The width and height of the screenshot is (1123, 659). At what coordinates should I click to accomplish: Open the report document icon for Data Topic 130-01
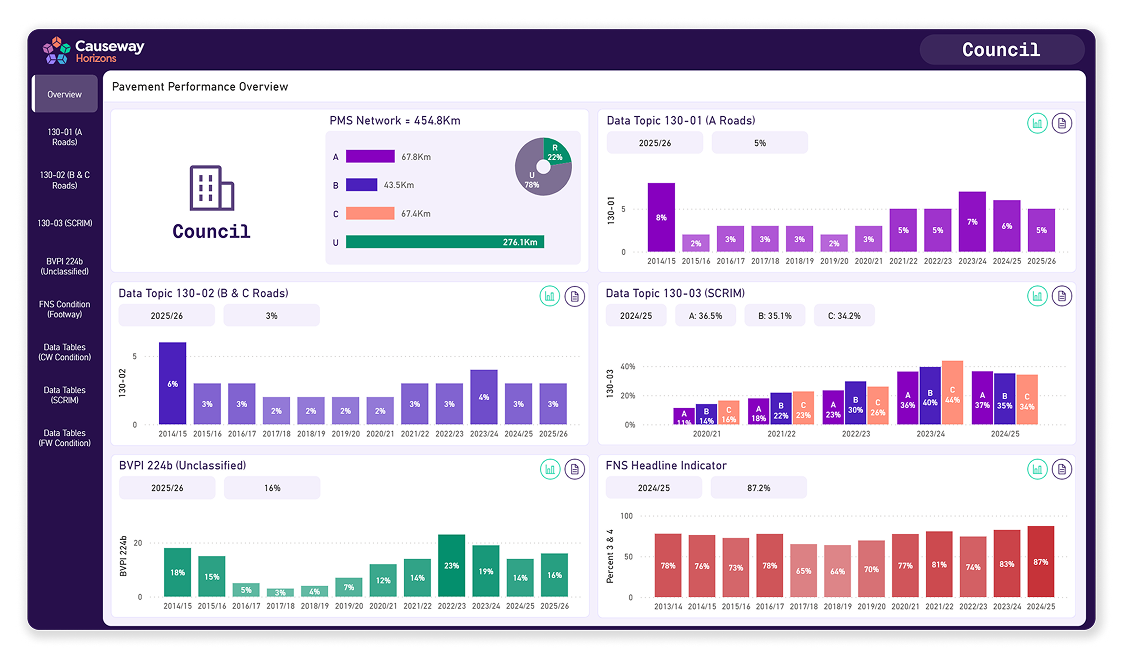coord(1062,122)
